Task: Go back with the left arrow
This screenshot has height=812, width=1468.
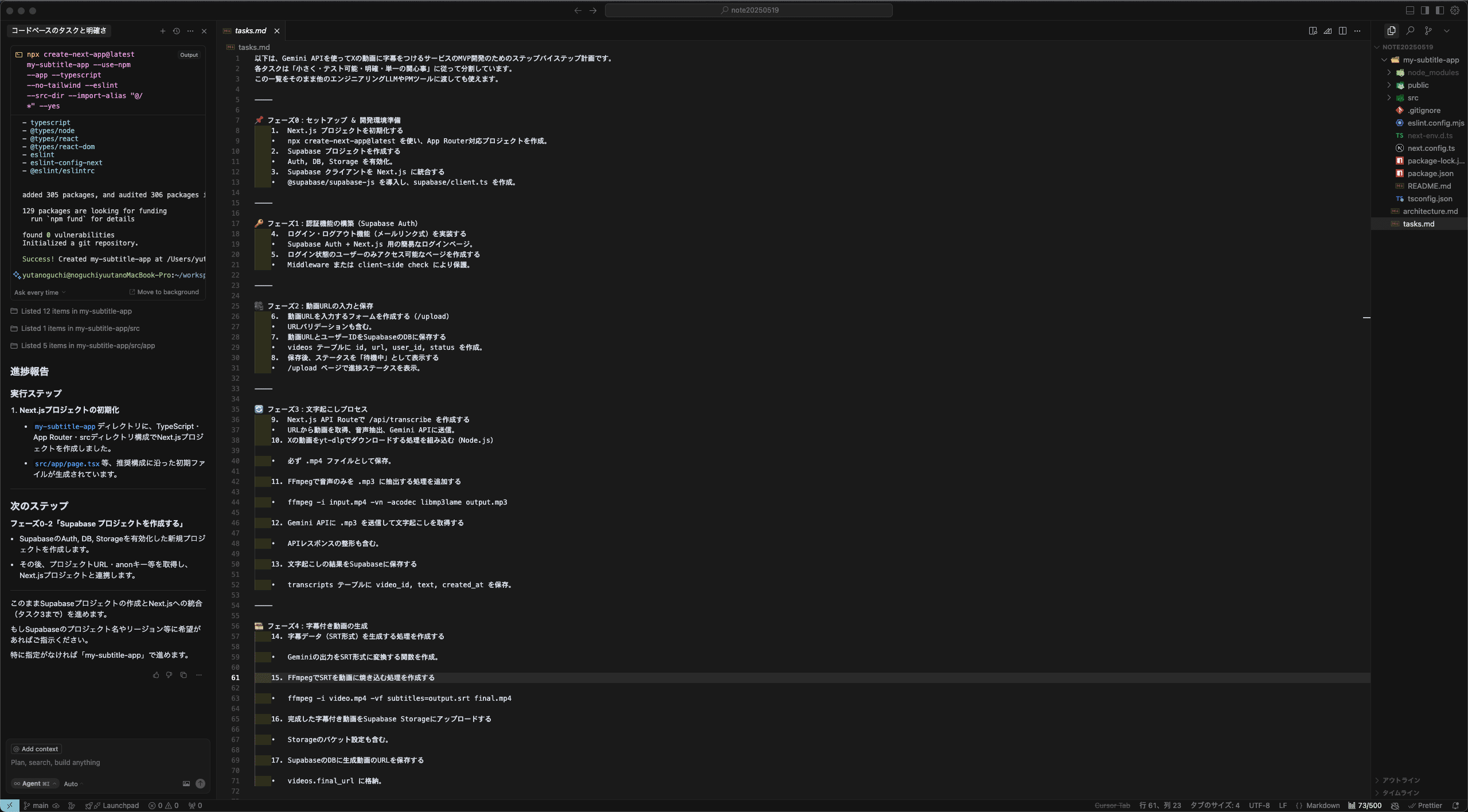Action: tap(578, 10)
